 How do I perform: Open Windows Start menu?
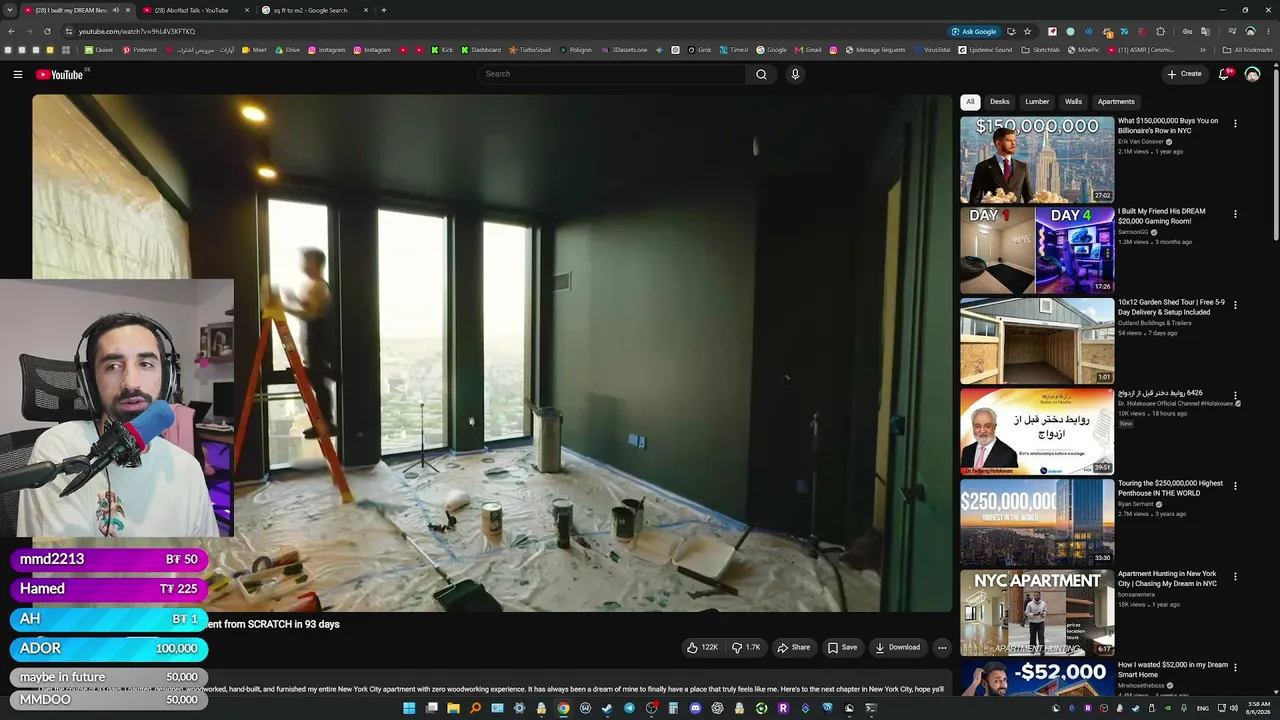[409, 708]
